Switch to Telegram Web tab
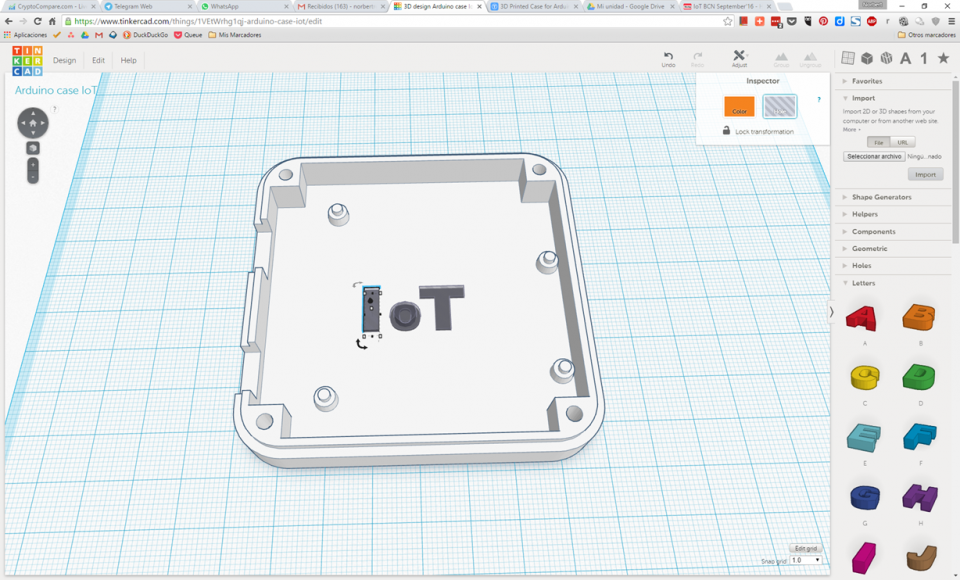Image resolution: width=960 pixels, height=580 pixels. 146,7
